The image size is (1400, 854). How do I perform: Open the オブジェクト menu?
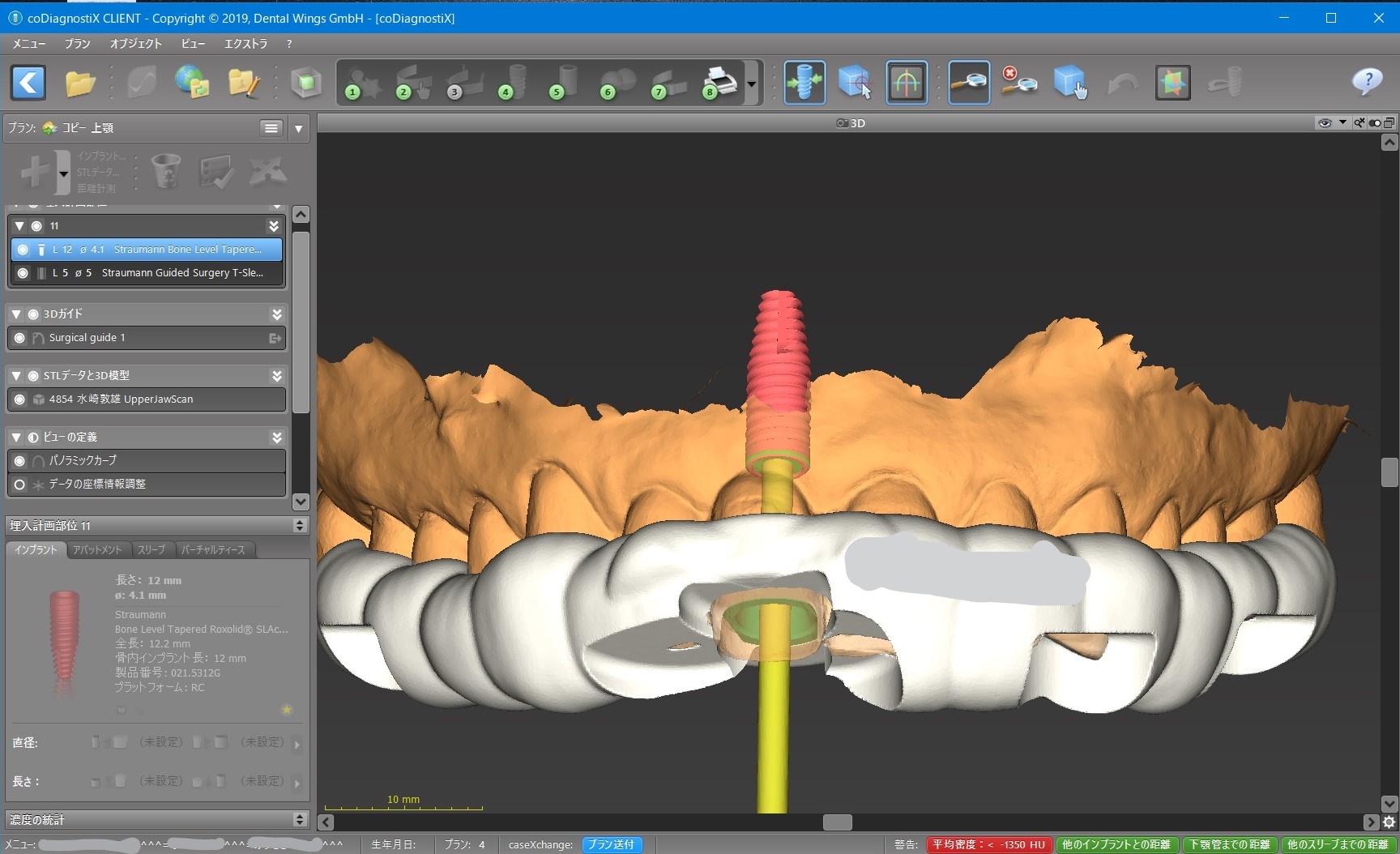click(x=135, y=44)
